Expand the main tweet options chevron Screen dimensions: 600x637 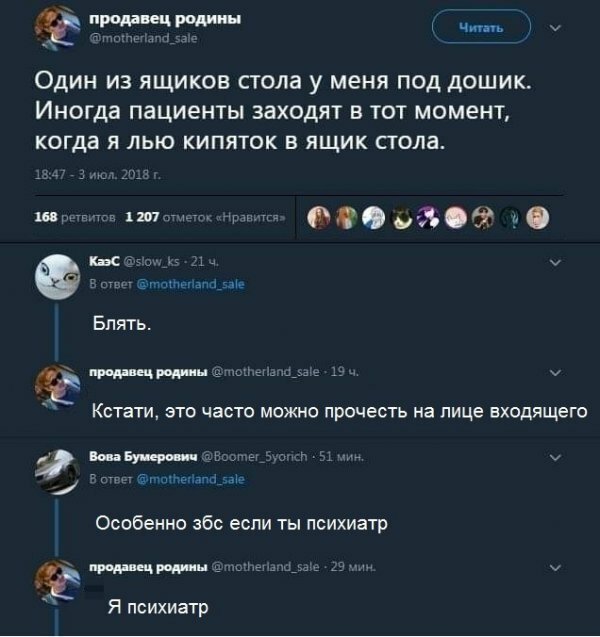(x=555, y=28)
